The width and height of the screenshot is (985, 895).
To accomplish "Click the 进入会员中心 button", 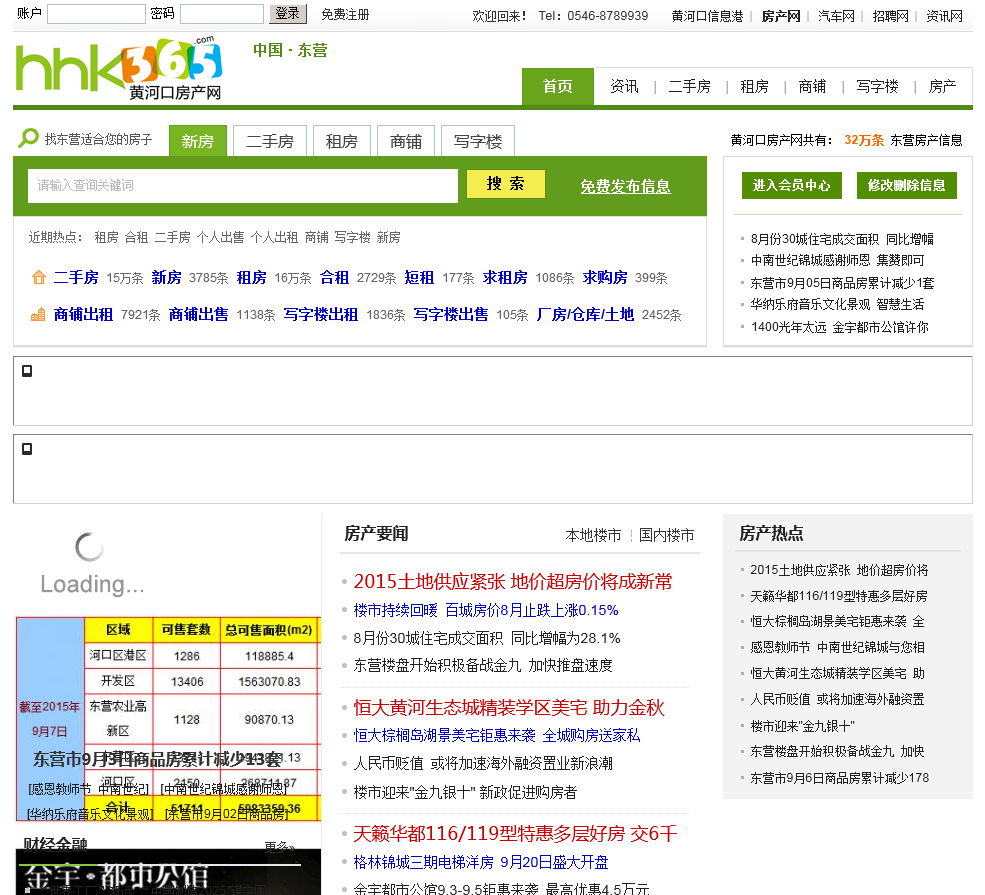I will click(x=792, y=185).
